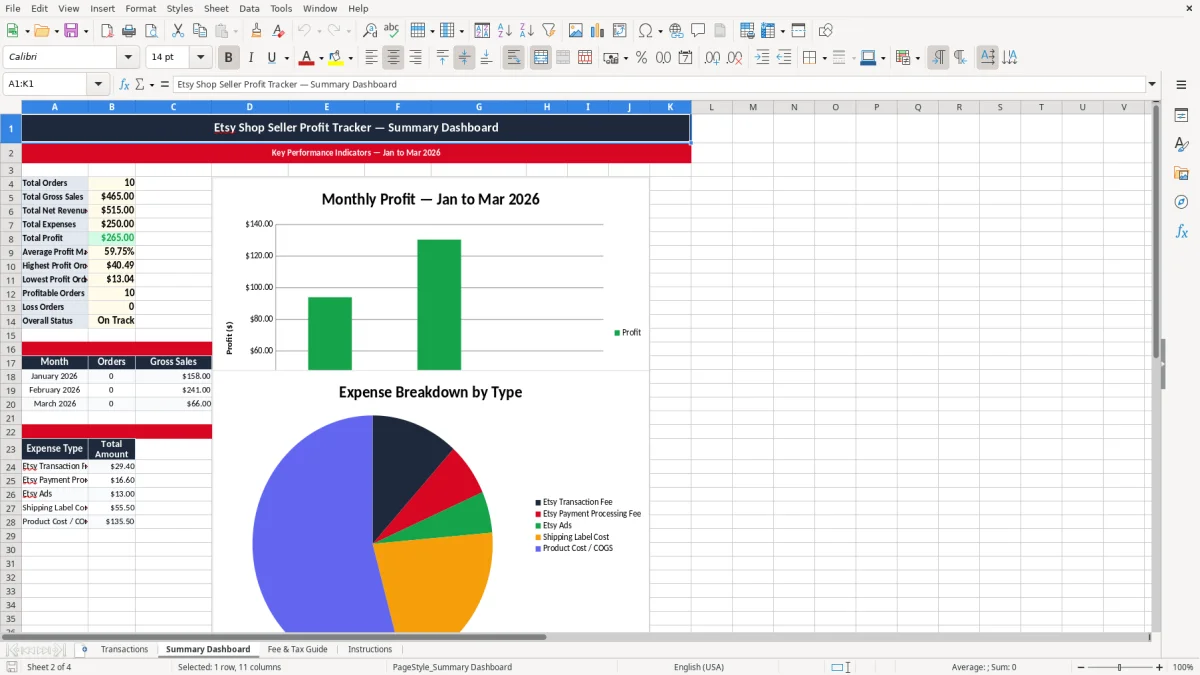
Task: Toggle Align Right
Action: point(415,58)
